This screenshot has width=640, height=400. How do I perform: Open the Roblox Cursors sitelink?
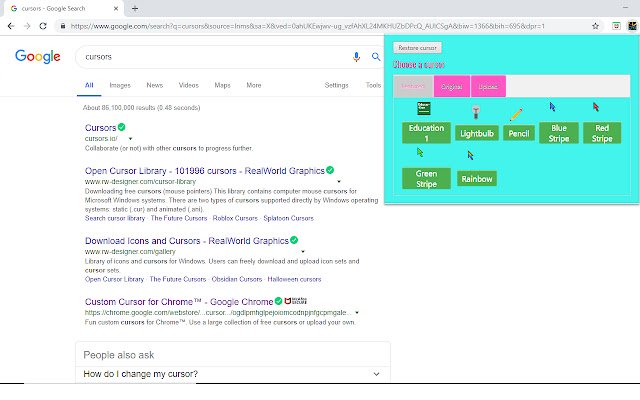[x=235, y=218]
